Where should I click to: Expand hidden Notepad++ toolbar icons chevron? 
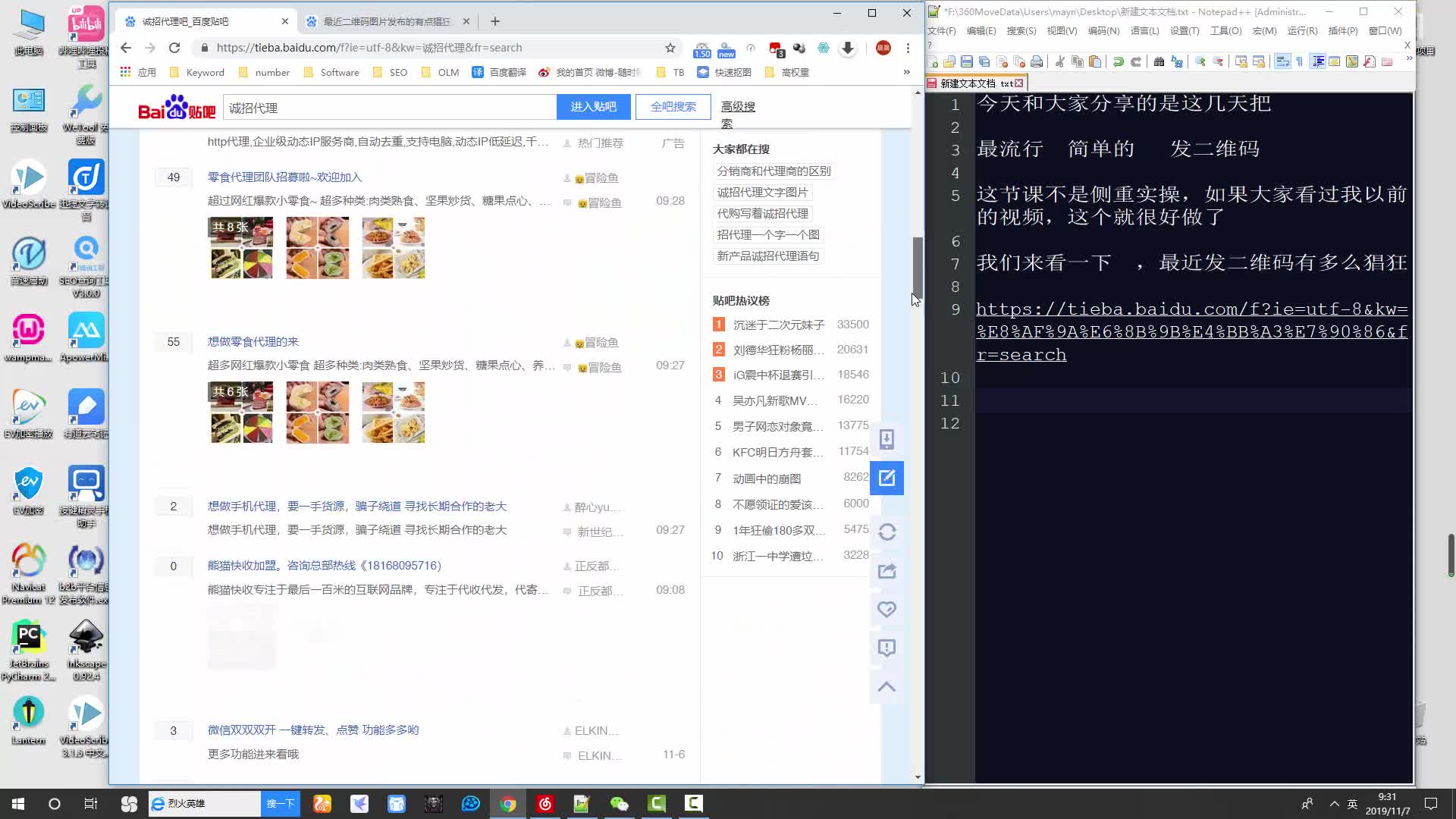pos(1410,58)
